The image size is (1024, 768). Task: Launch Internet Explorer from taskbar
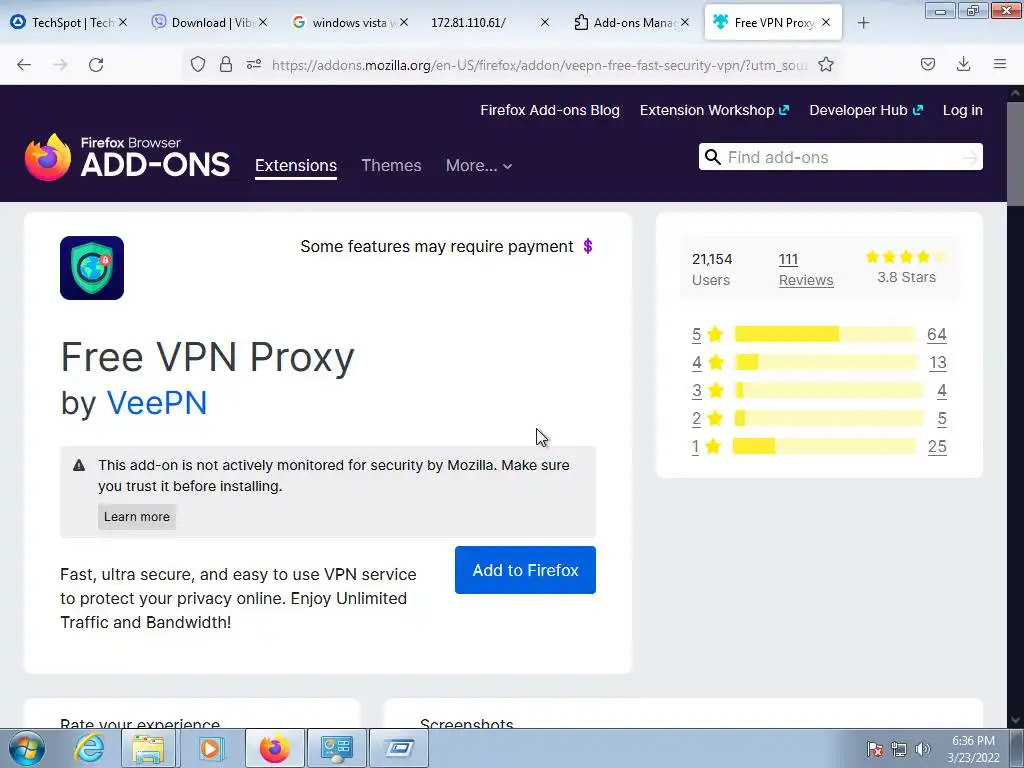(x=89, y=748)
